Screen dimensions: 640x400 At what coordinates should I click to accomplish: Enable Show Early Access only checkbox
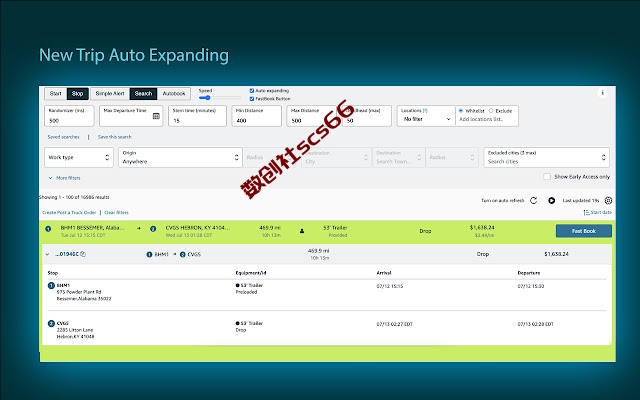[547, 176]
